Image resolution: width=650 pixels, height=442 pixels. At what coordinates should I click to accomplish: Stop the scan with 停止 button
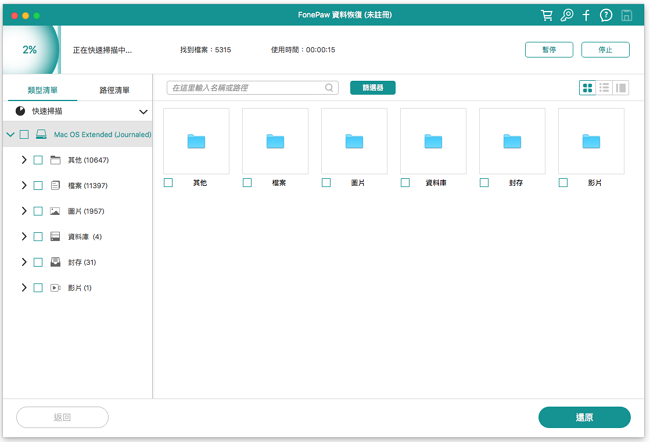tap(605, 50)
